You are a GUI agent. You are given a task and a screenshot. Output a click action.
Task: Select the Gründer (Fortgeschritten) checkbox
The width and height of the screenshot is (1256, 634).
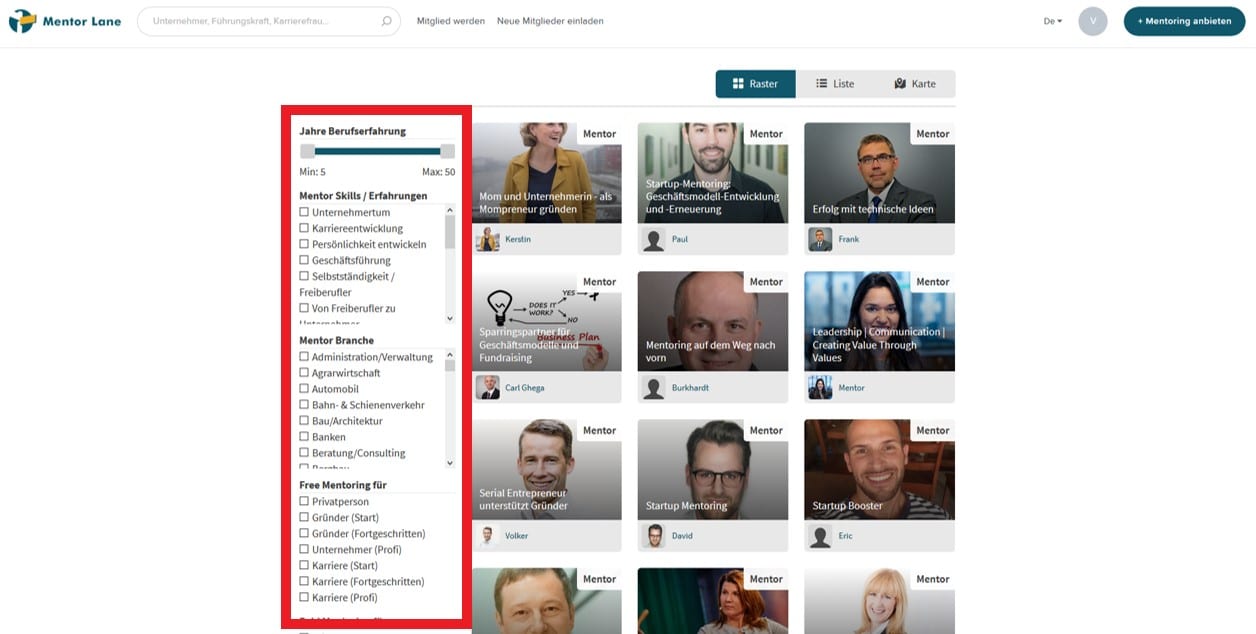[304, 534]
